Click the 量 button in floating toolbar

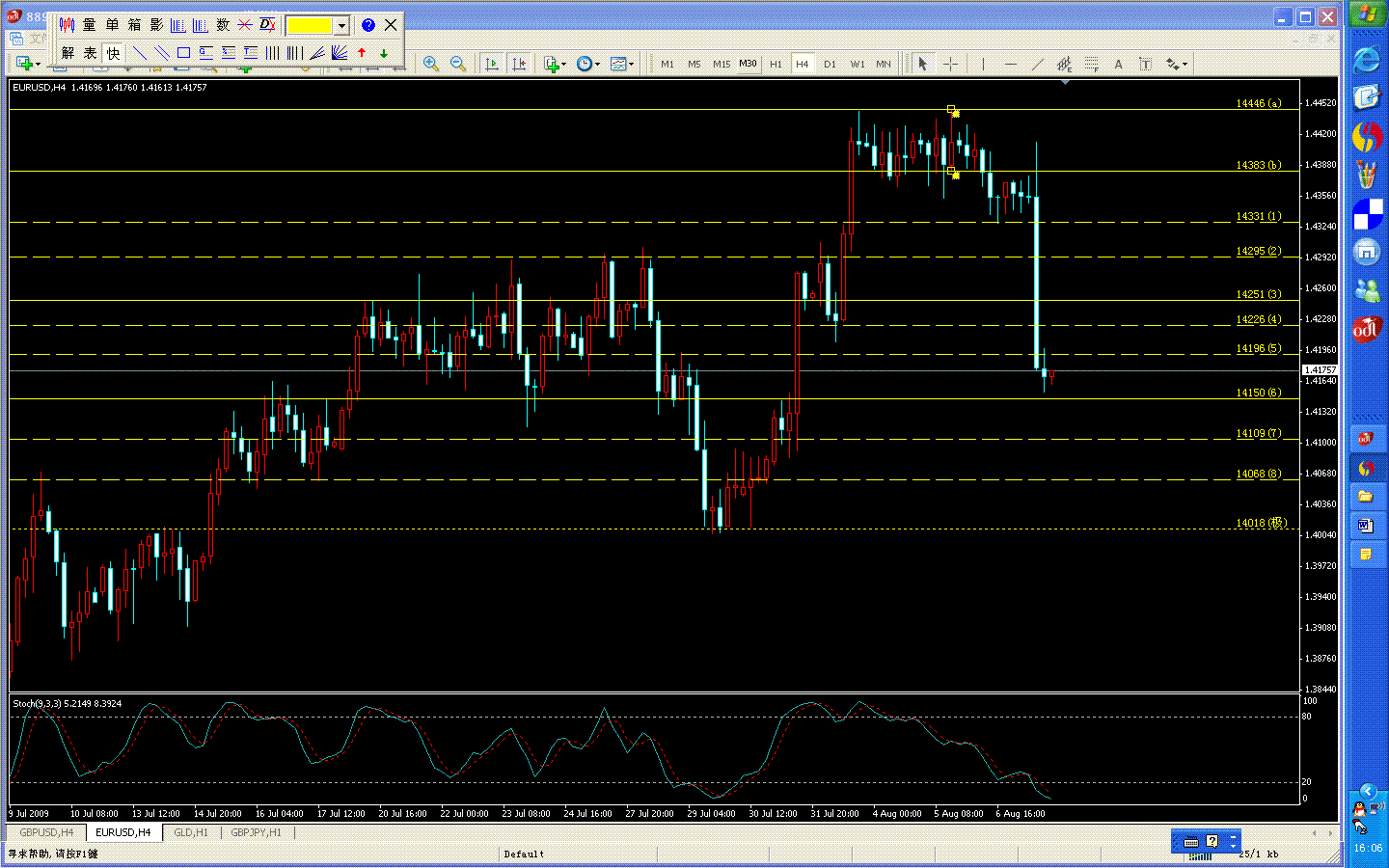click(x=90, y=25)
